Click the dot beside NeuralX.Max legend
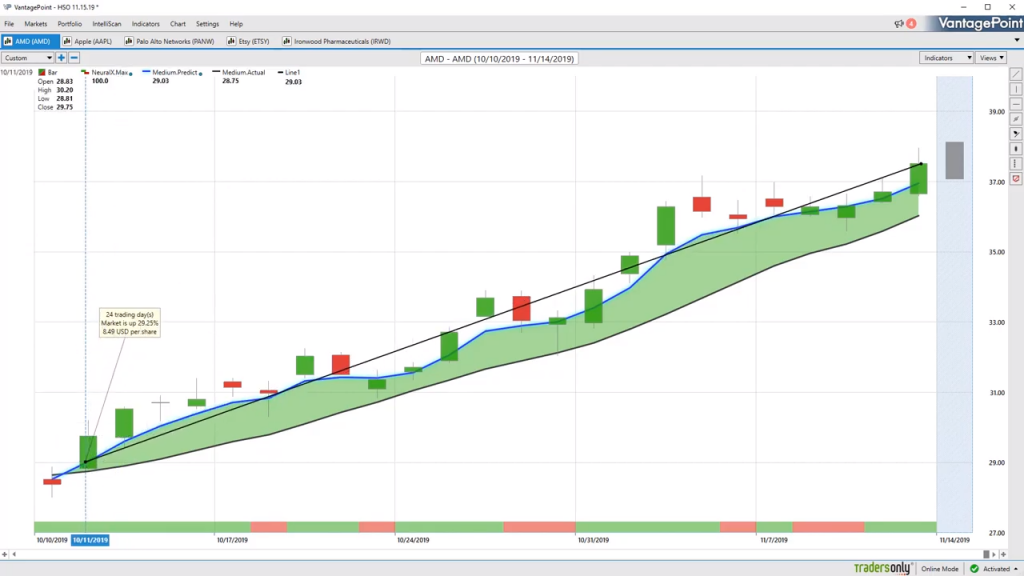This screenshot has height=576, width=1024. pos(131,74)
